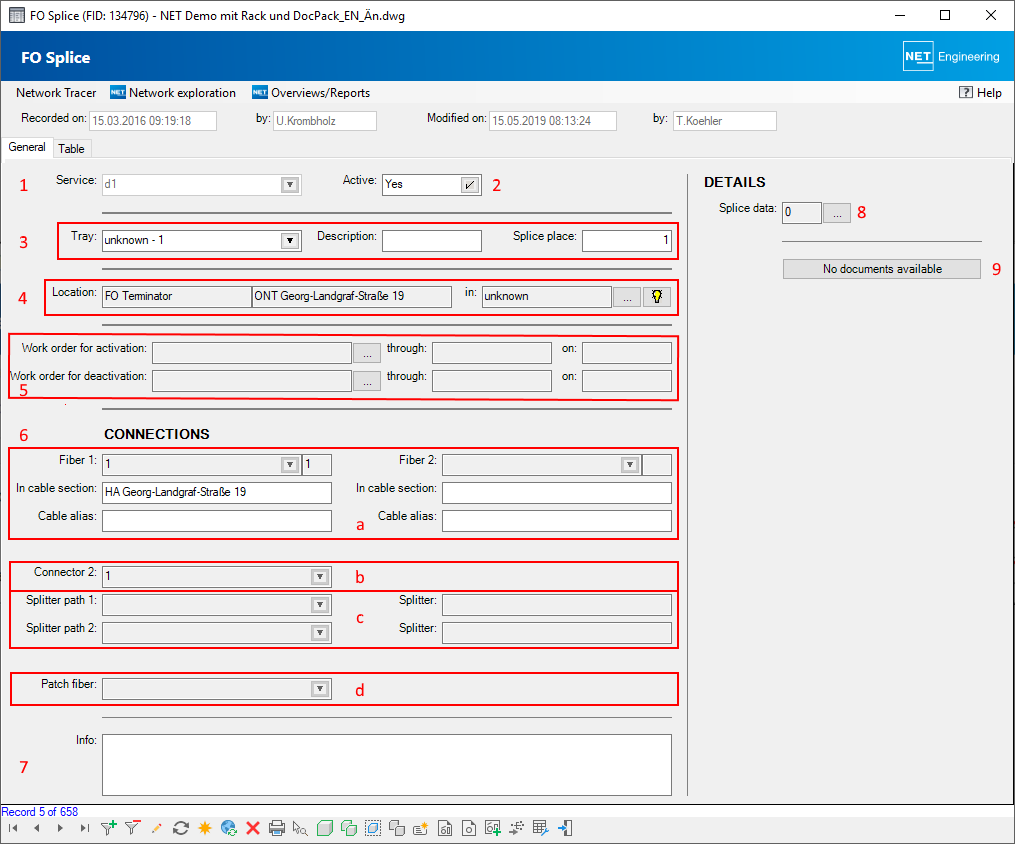Click the orange star new record icon
Image resolution: width=1015 pixels, height=844 pixels.
[x=205, y=828]
